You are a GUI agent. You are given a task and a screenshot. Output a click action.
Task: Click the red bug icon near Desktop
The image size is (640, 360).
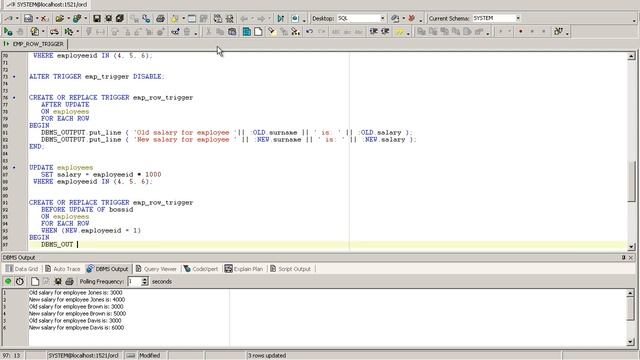(x=411, y=18)
